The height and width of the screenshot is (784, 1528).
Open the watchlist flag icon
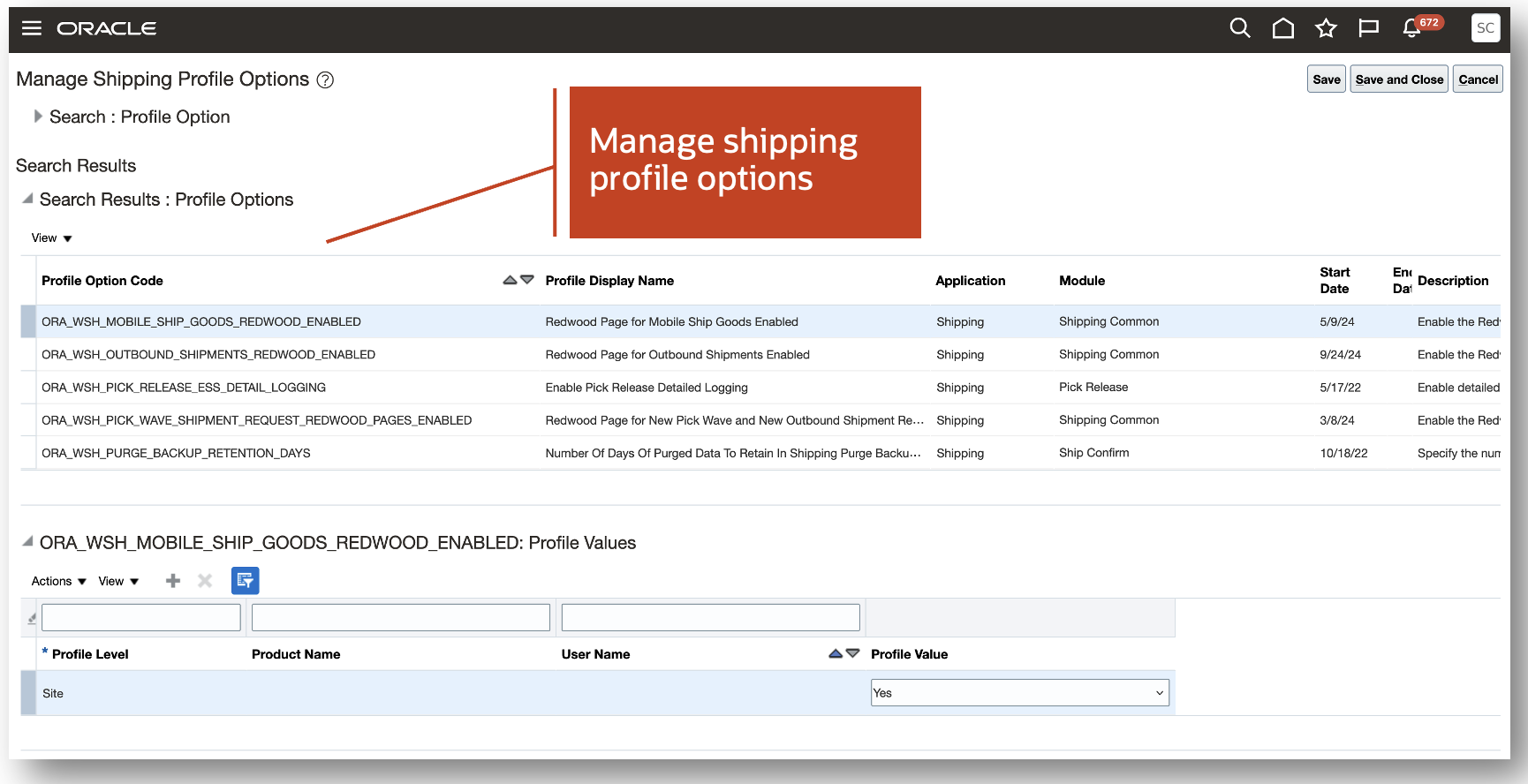point(1368,28)
